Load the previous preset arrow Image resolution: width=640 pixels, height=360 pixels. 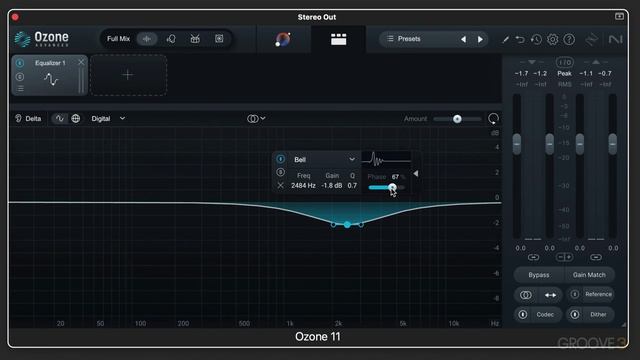463,39
